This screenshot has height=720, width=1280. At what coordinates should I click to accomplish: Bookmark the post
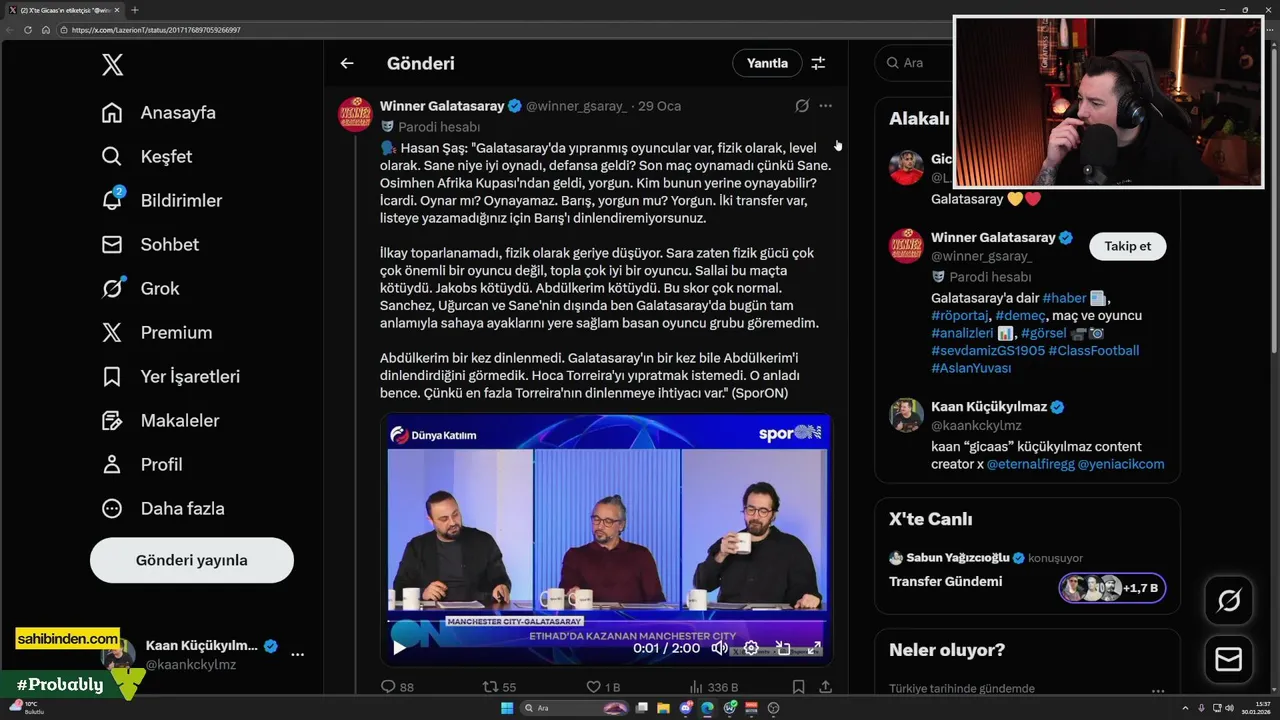click(798, 687)
